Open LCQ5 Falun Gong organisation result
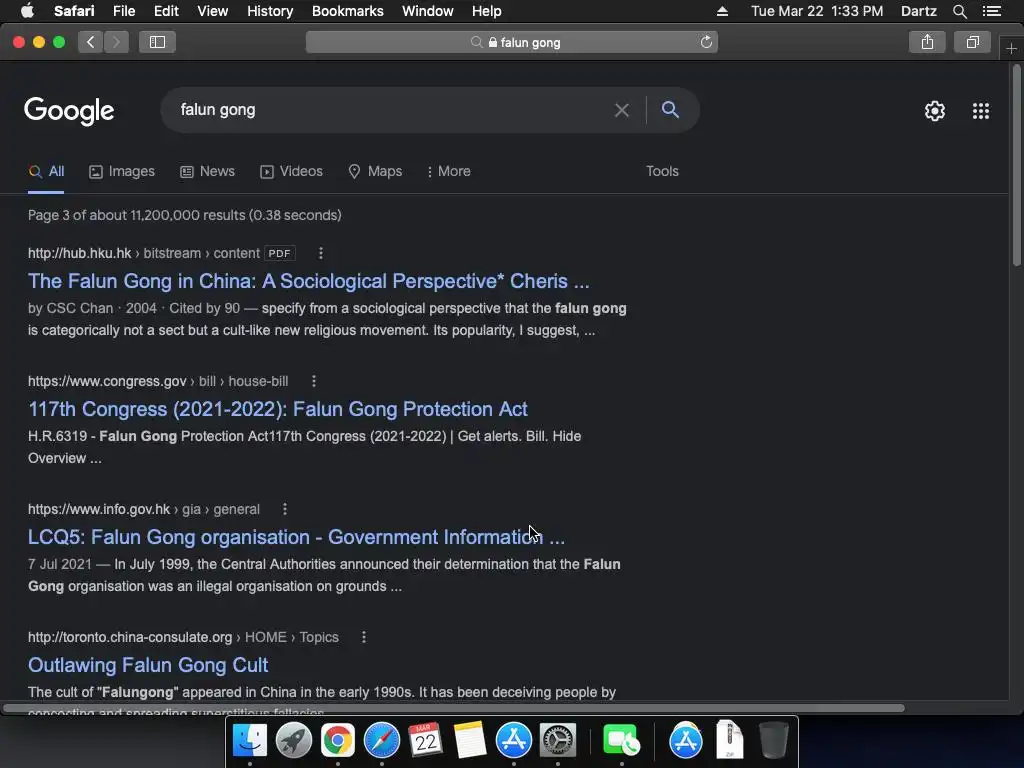Screen dimensions: 1024x768 (296, 537)
